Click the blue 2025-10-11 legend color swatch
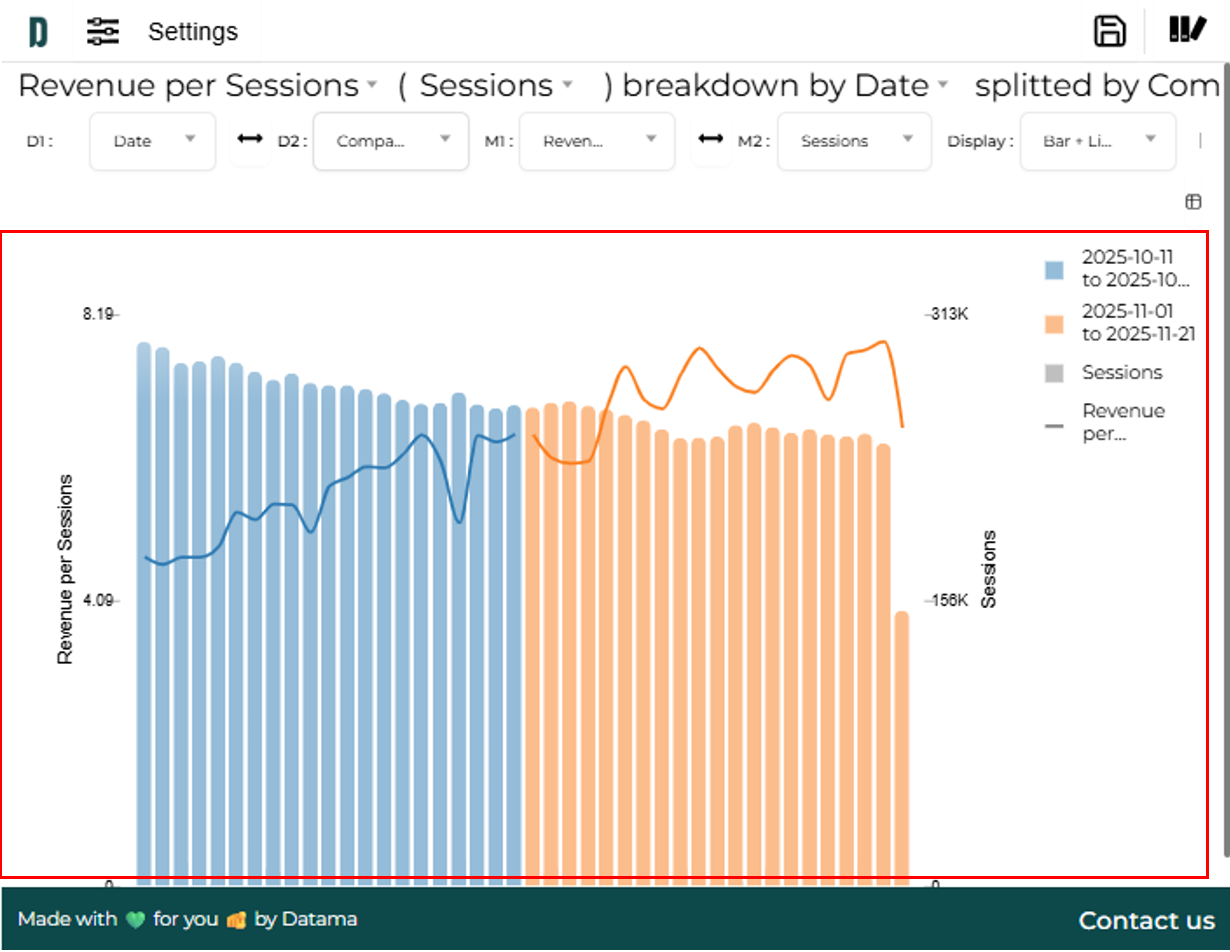The height and width of the screenshot is (952, 1230). [x=1054, y=269]
